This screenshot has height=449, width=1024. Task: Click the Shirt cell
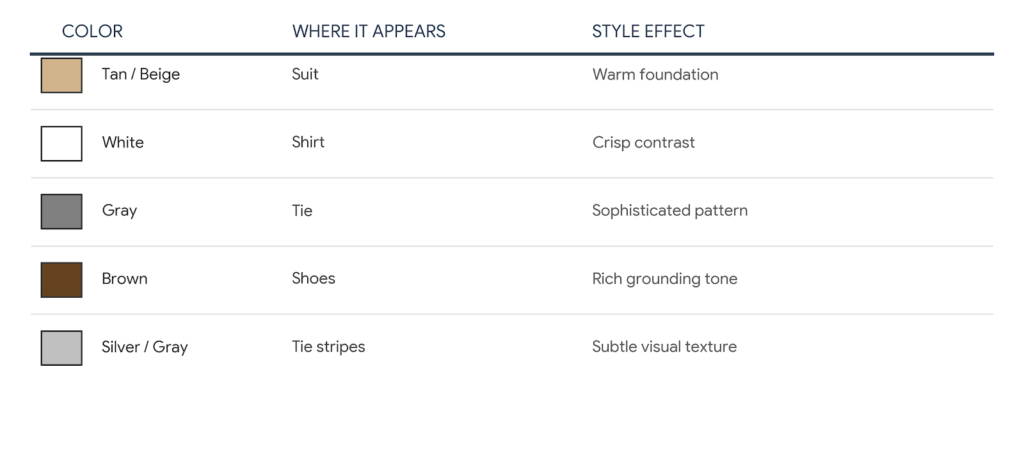click(308, 142)
